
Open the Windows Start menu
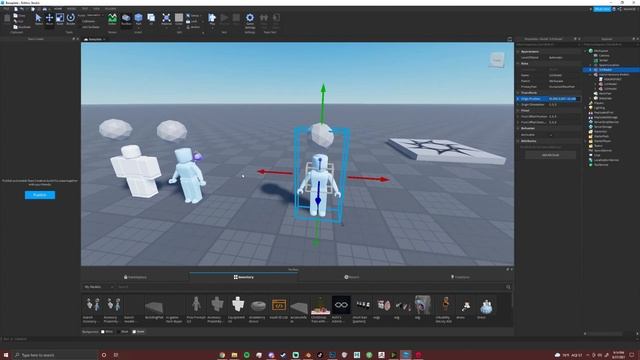coord(6,355)
